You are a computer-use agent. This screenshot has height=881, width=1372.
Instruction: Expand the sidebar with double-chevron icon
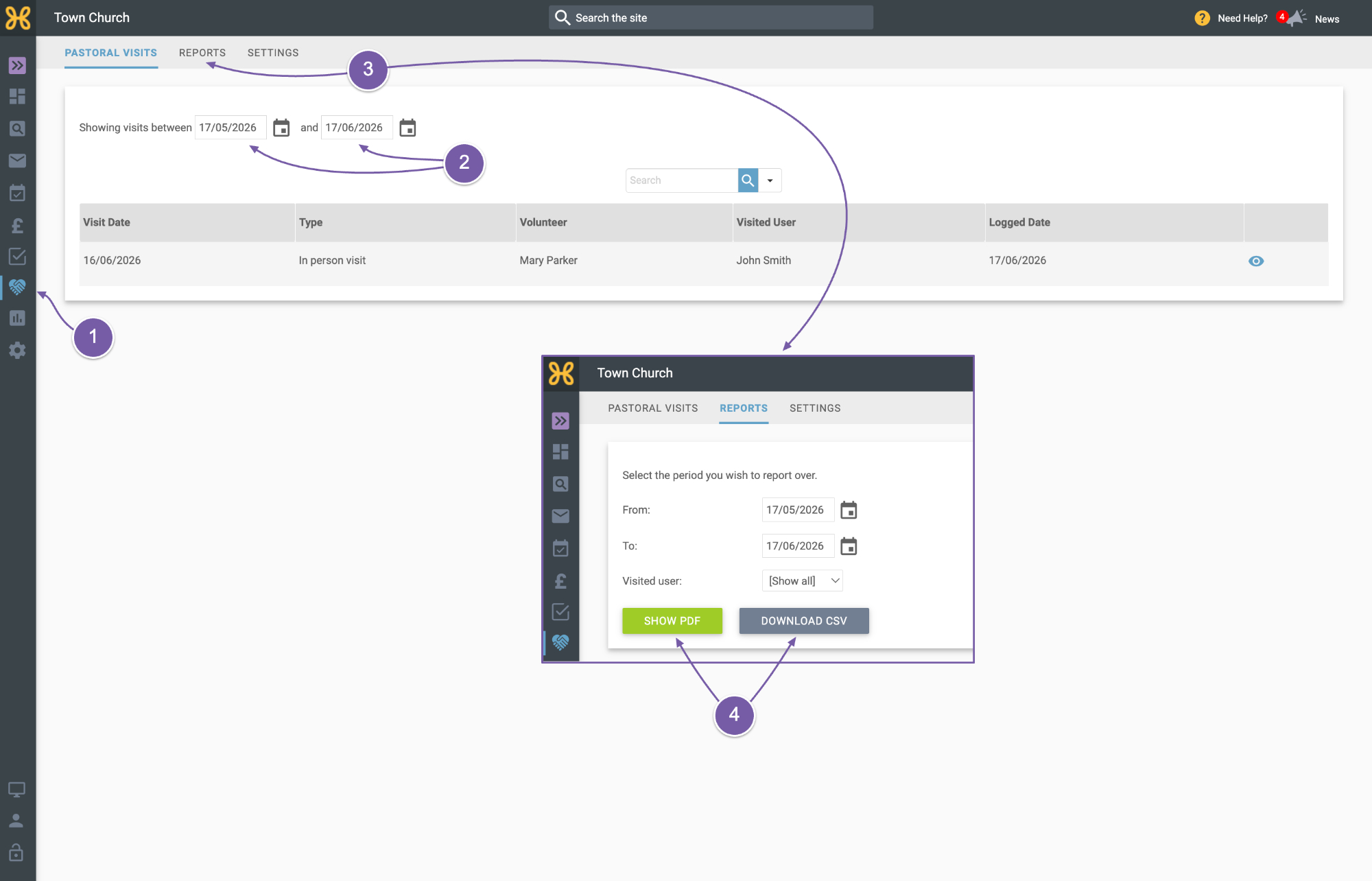pyautogui.click(x=17, y=65)
